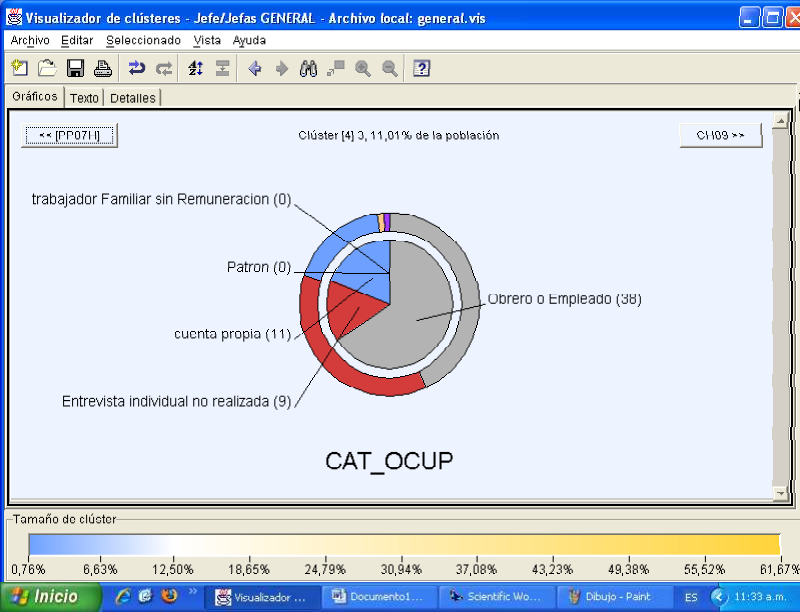This screenshot has height=612, width=800.
Task: Open the Editar menu
Action: 77,40
